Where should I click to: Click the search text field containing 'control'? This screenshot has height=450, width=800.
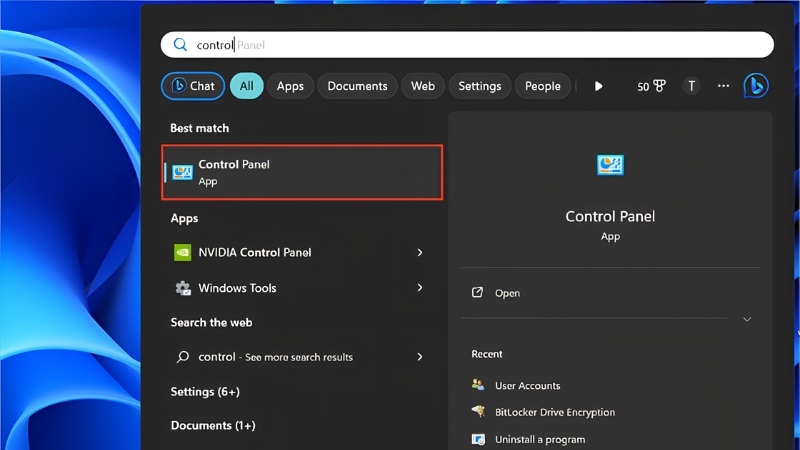click(467, 44)
